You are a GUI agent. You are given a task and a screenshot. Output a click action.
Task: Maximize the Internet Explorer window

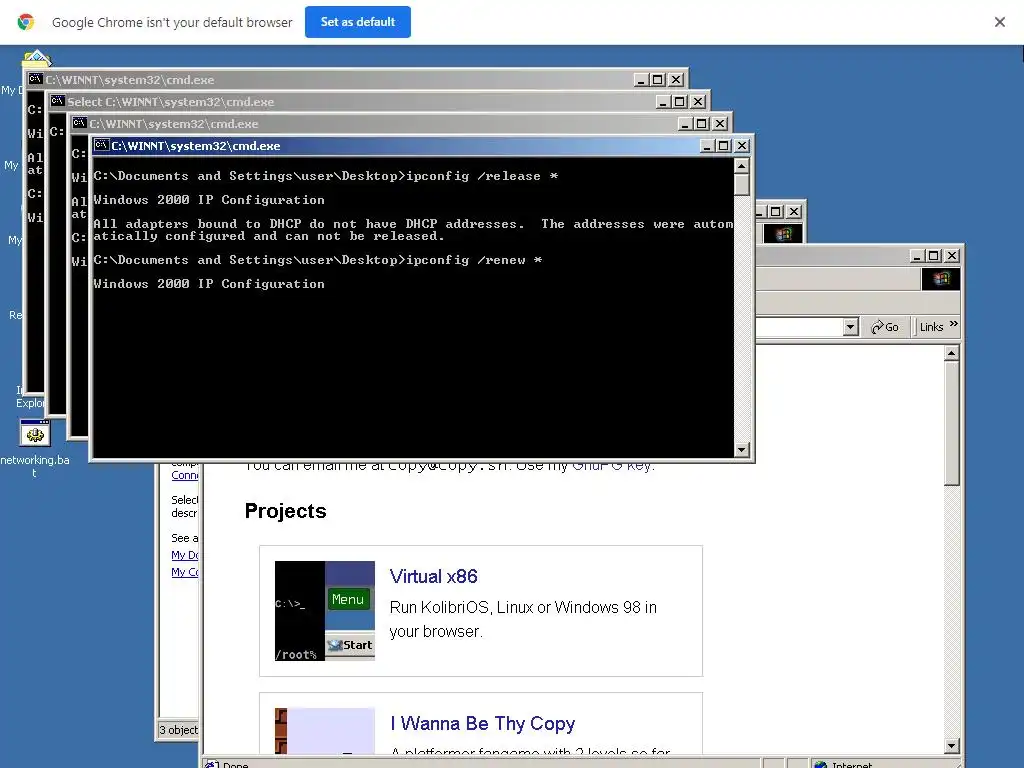(x=934, y=255)
